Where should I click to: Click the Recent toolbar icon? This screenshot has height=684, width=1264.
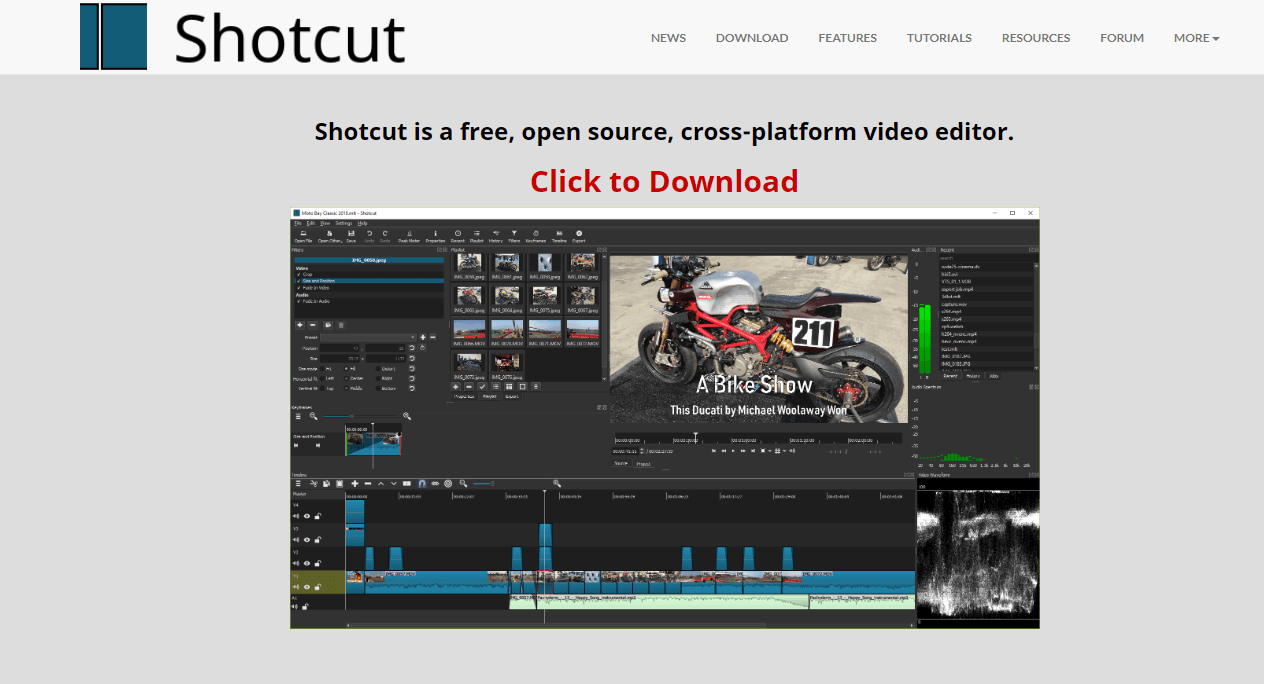tap(458, 237)
